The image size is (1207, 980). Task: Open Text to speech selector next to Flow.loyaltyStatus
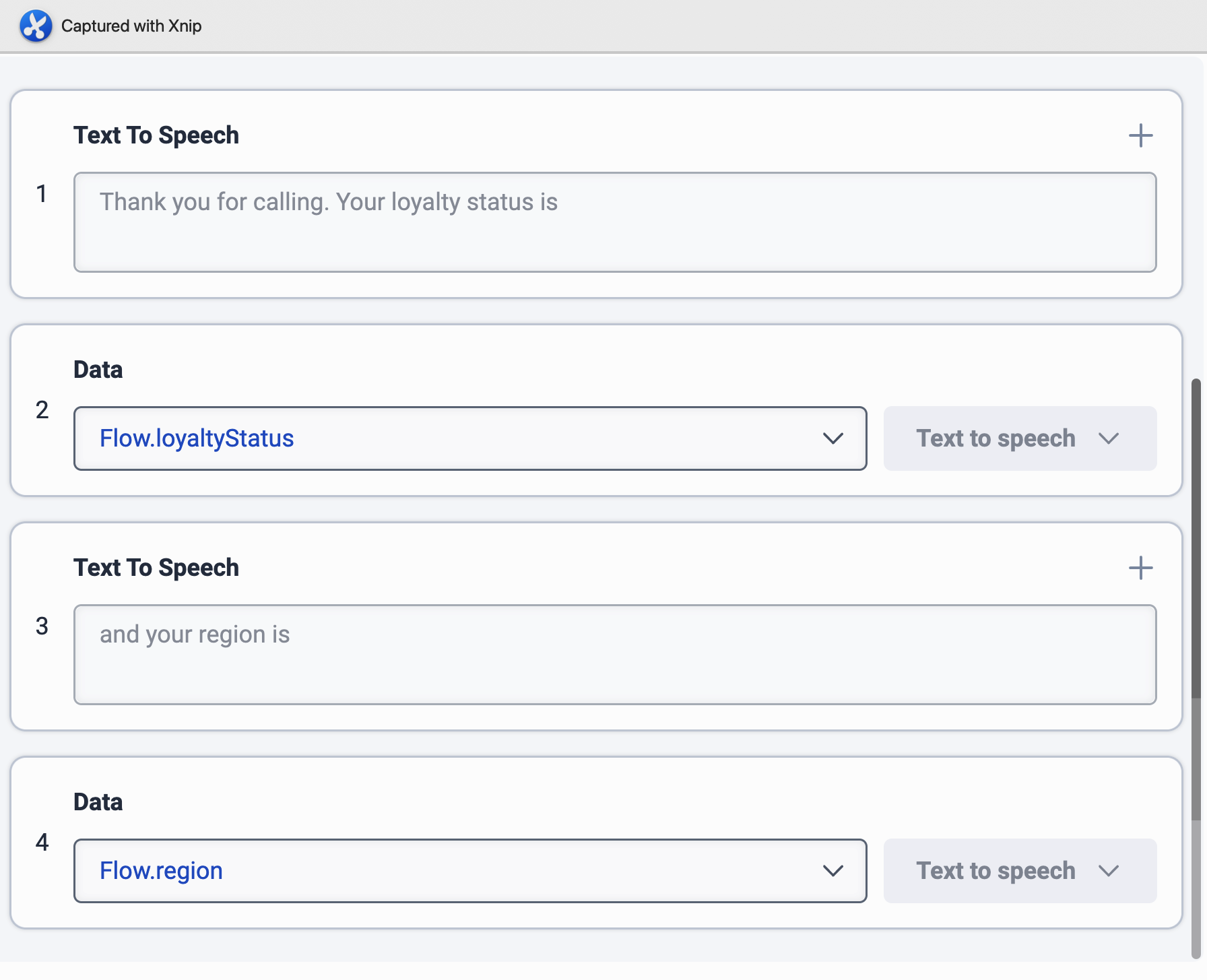(1019, 438)
